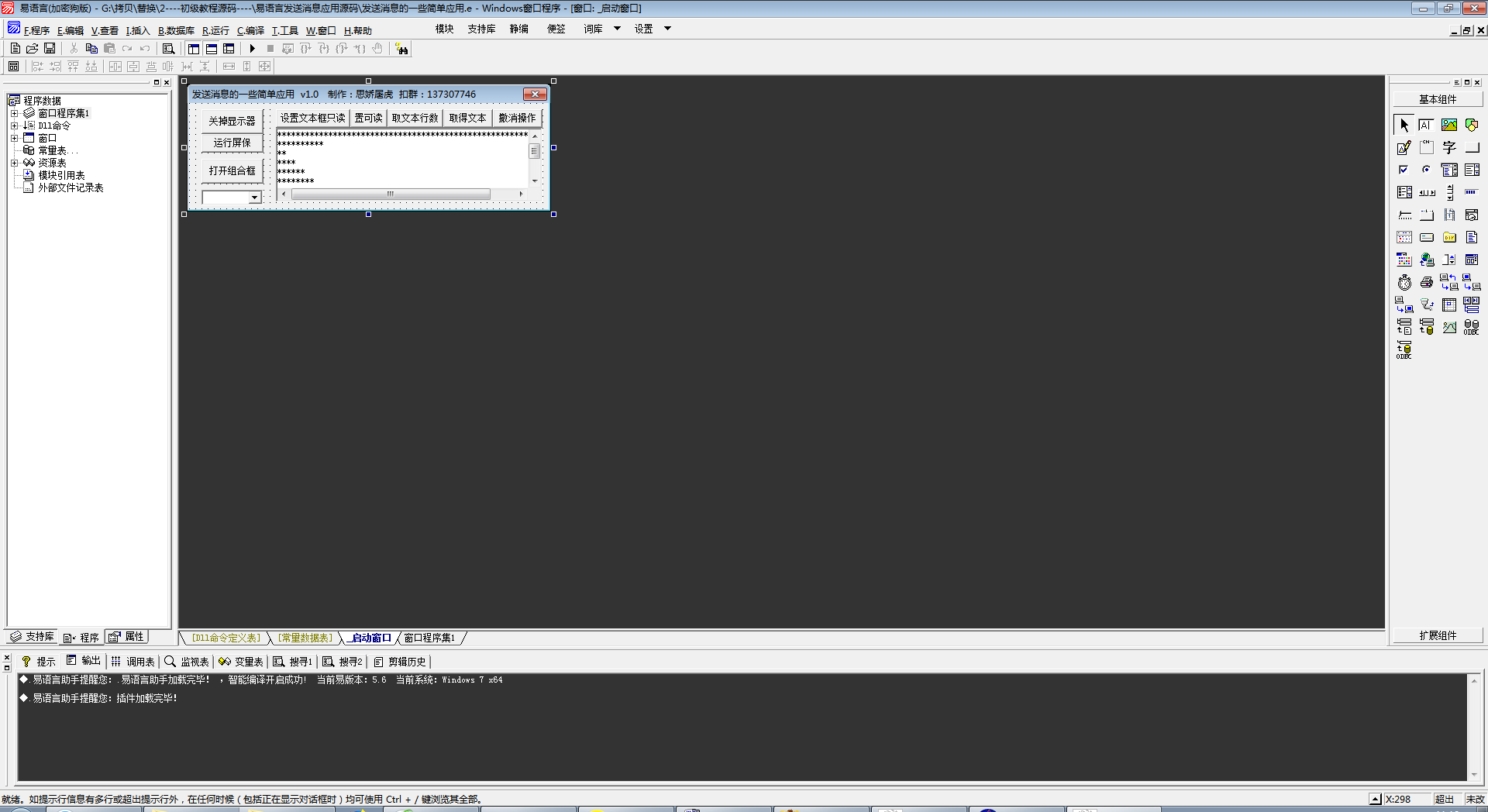Expand the 窗口程序集1 tree node
1488x812 pixels.
(14, 113)
